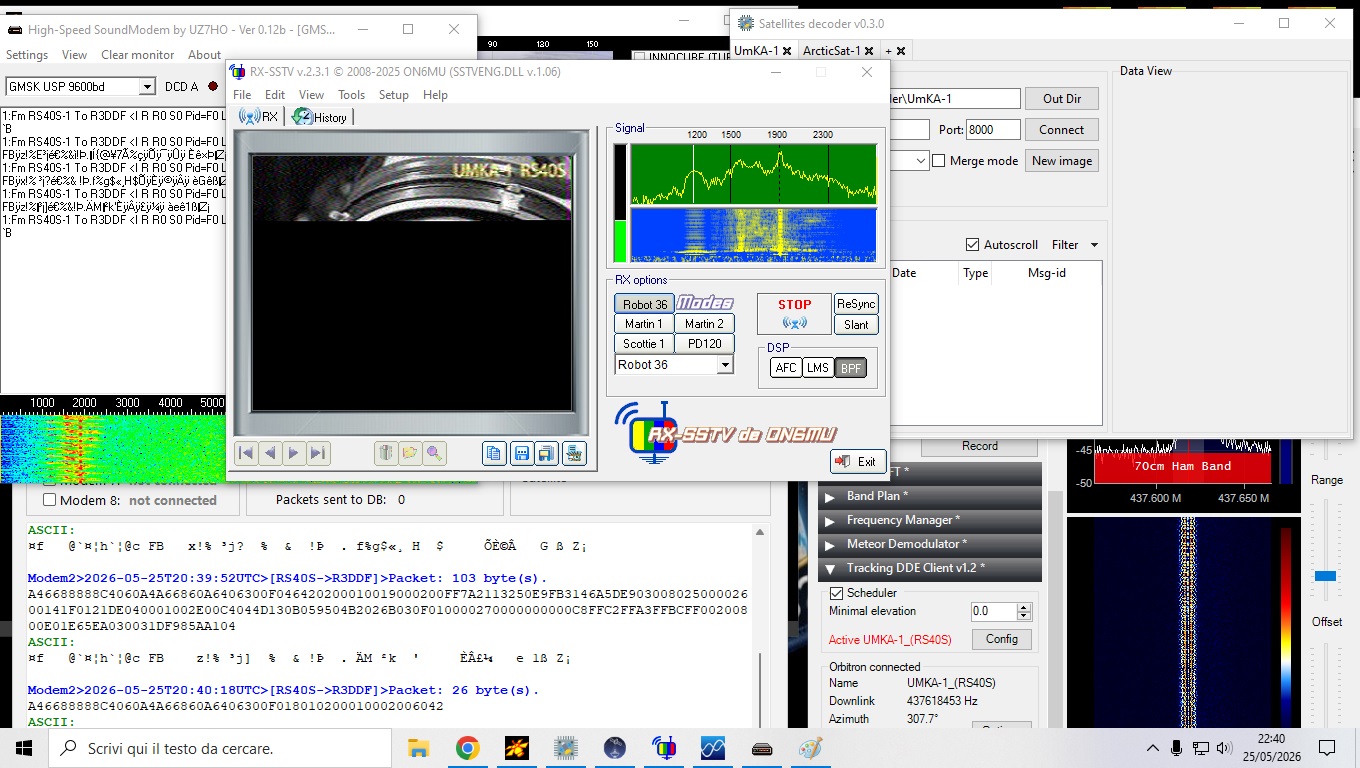
Task: Click the Config button in Tracking DDE Client
Action: tap(1001, 639)
